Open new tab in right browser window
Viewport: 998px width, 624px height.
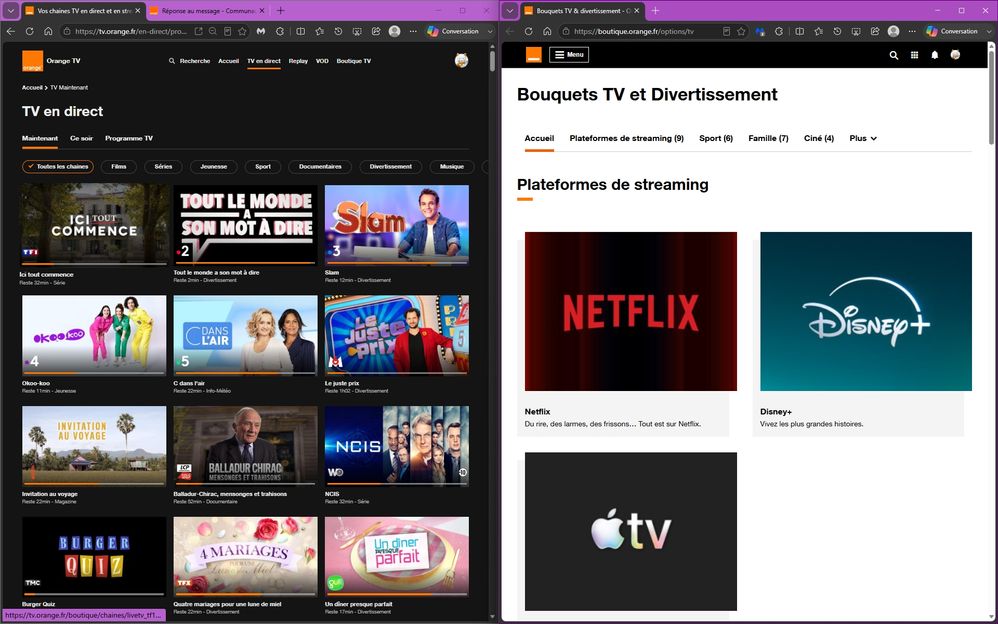click(x=655, y=11)
